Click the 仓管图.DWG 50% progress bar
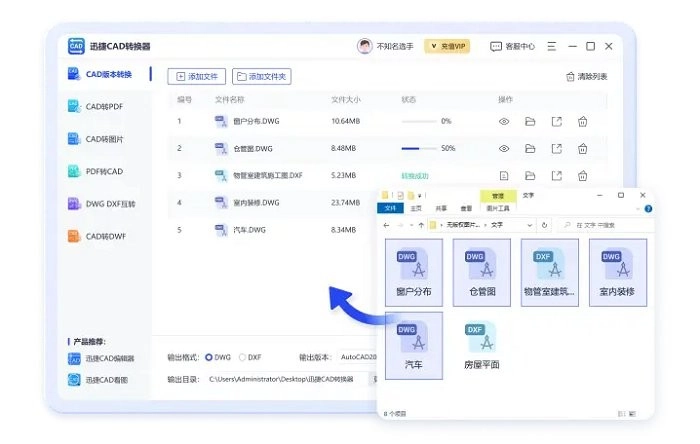This screenshot has width=700, height=444. click(x=418, y=149)
